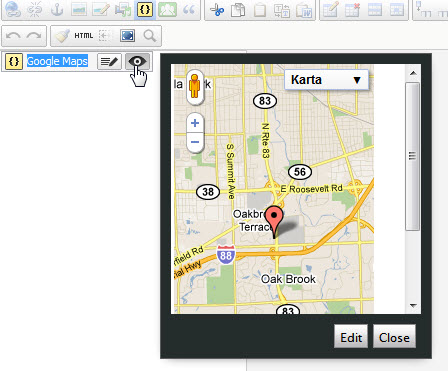The height and width of the screenshot is (371, 448).
Task: Insert an image using the picture icon
Action: click(79, 10)
